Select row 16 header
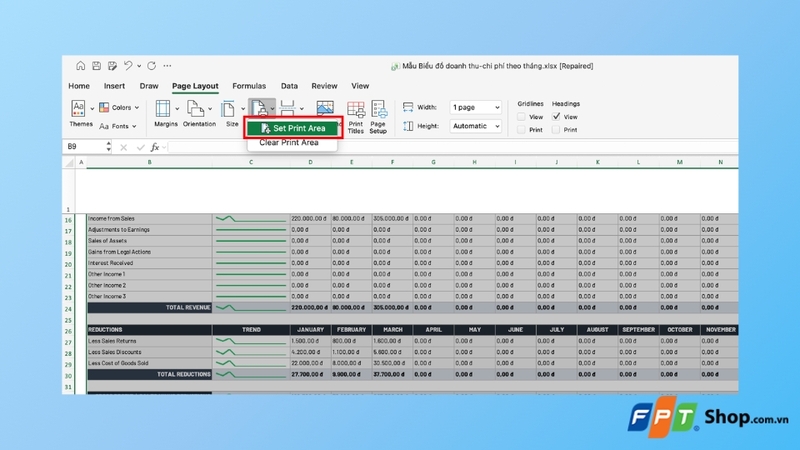 (x=68, y=220)
